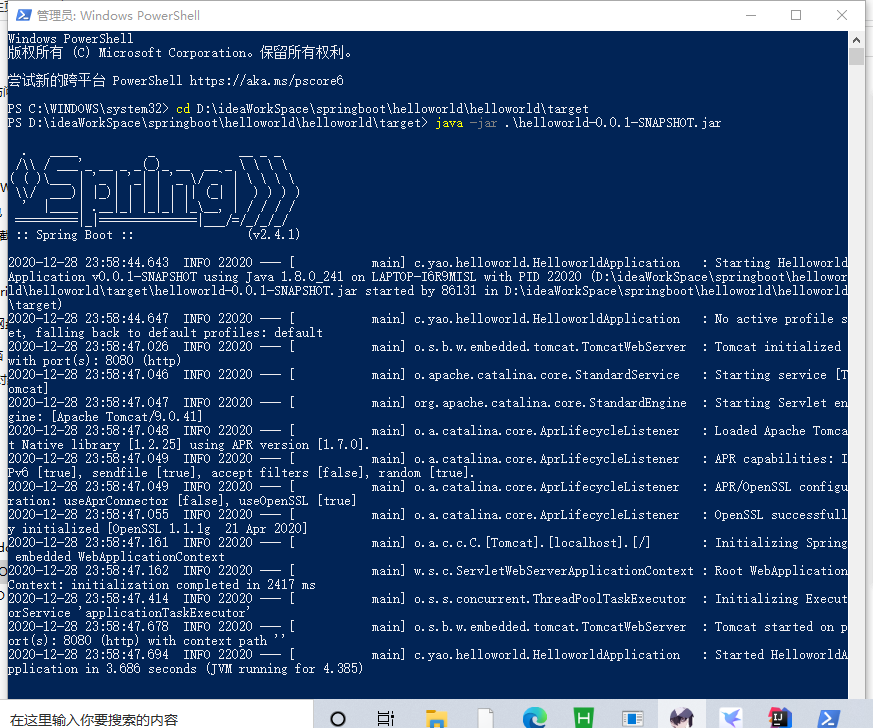The width and height of the screenshot is (873, 728).
Task: Switch to IntelliJ IDEA on taskbar
Action: pos(779,718)
